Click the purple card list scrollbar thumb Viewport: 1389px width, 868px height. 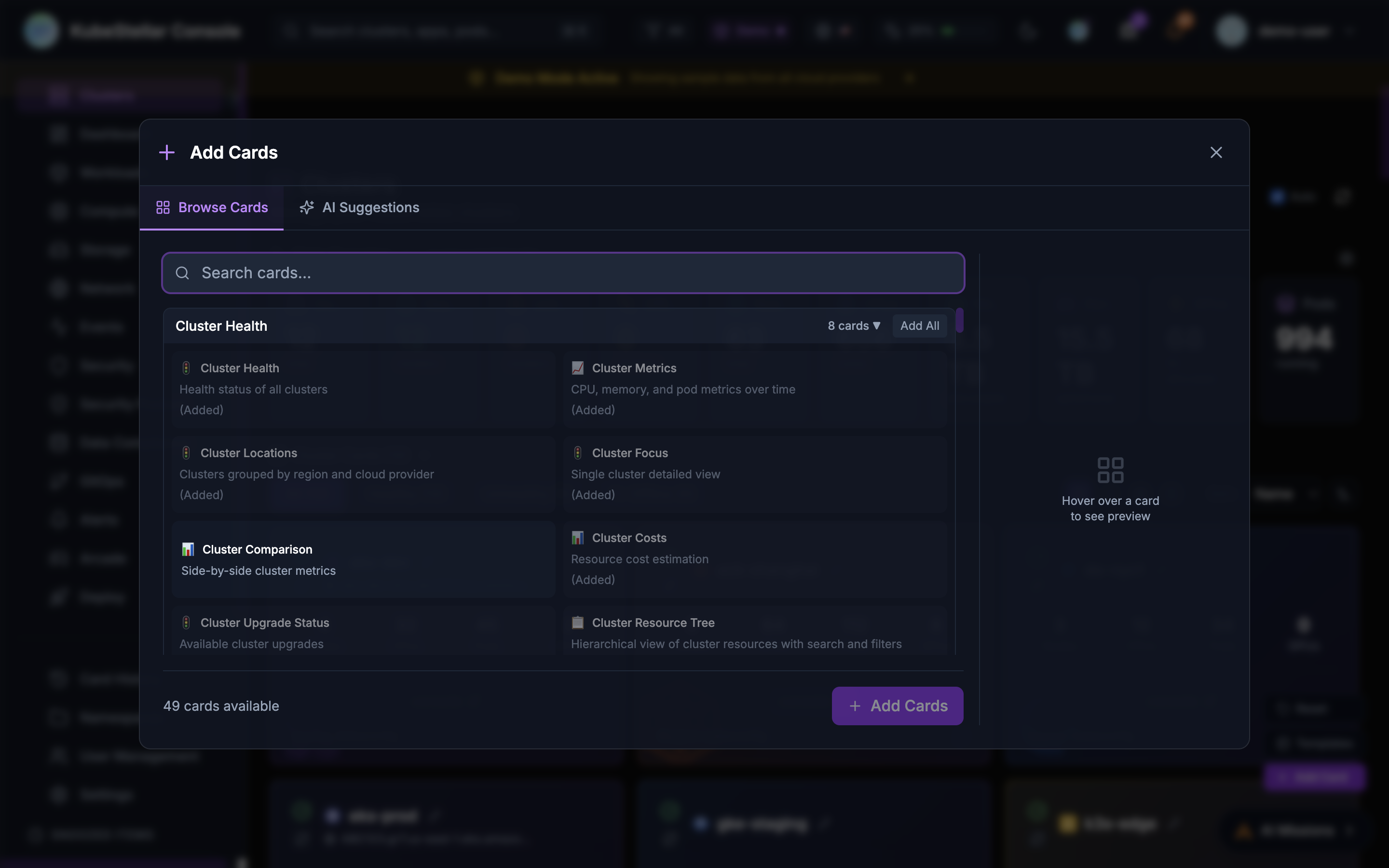tap(959, 320)
